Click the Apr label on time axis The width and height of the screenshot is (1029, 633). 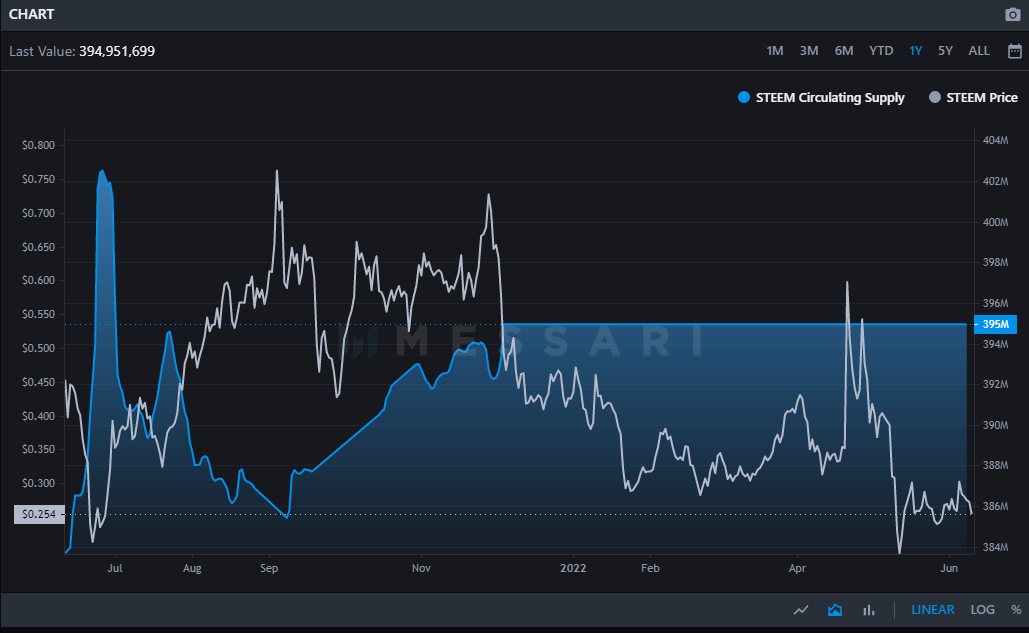pyautogui.click(x=797, y=568)
